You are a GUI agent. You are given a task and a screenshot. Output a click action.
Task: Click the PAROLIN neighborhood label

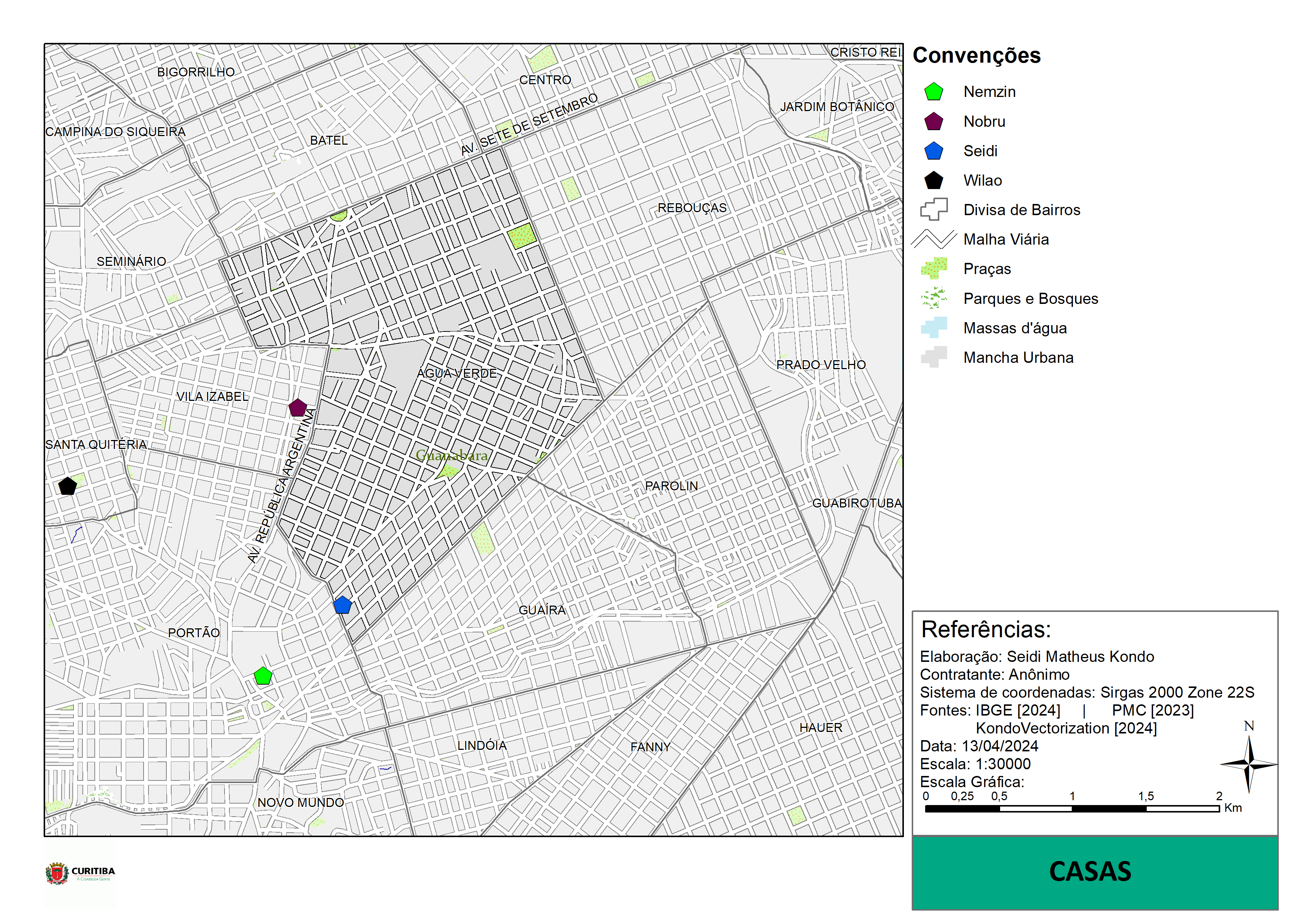tap(671, 485)
